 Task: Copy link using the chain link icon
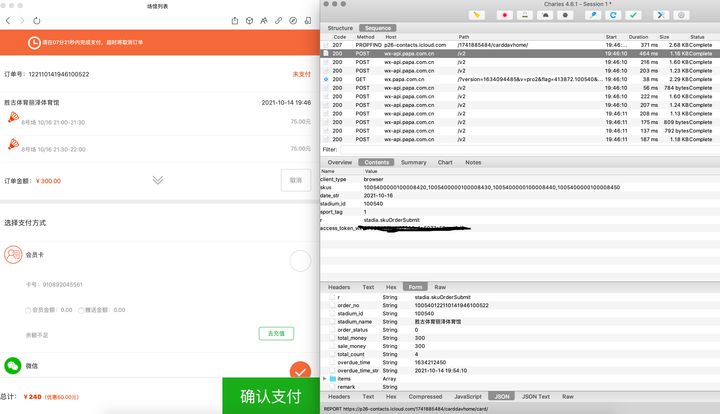279,21
